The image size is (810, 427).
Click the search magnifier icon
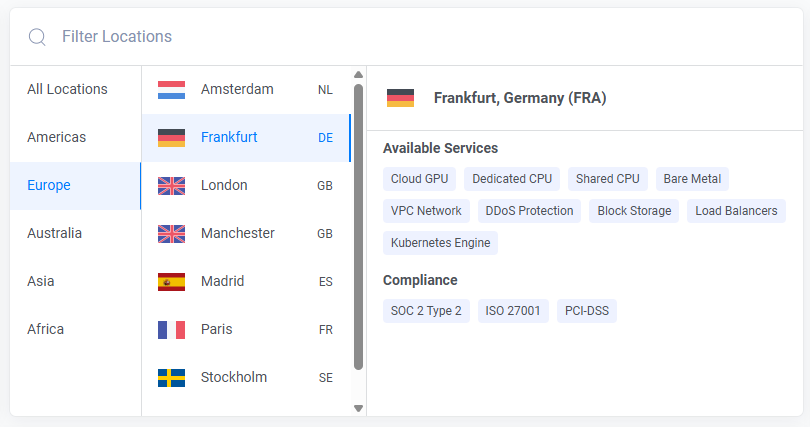[37, 37]
